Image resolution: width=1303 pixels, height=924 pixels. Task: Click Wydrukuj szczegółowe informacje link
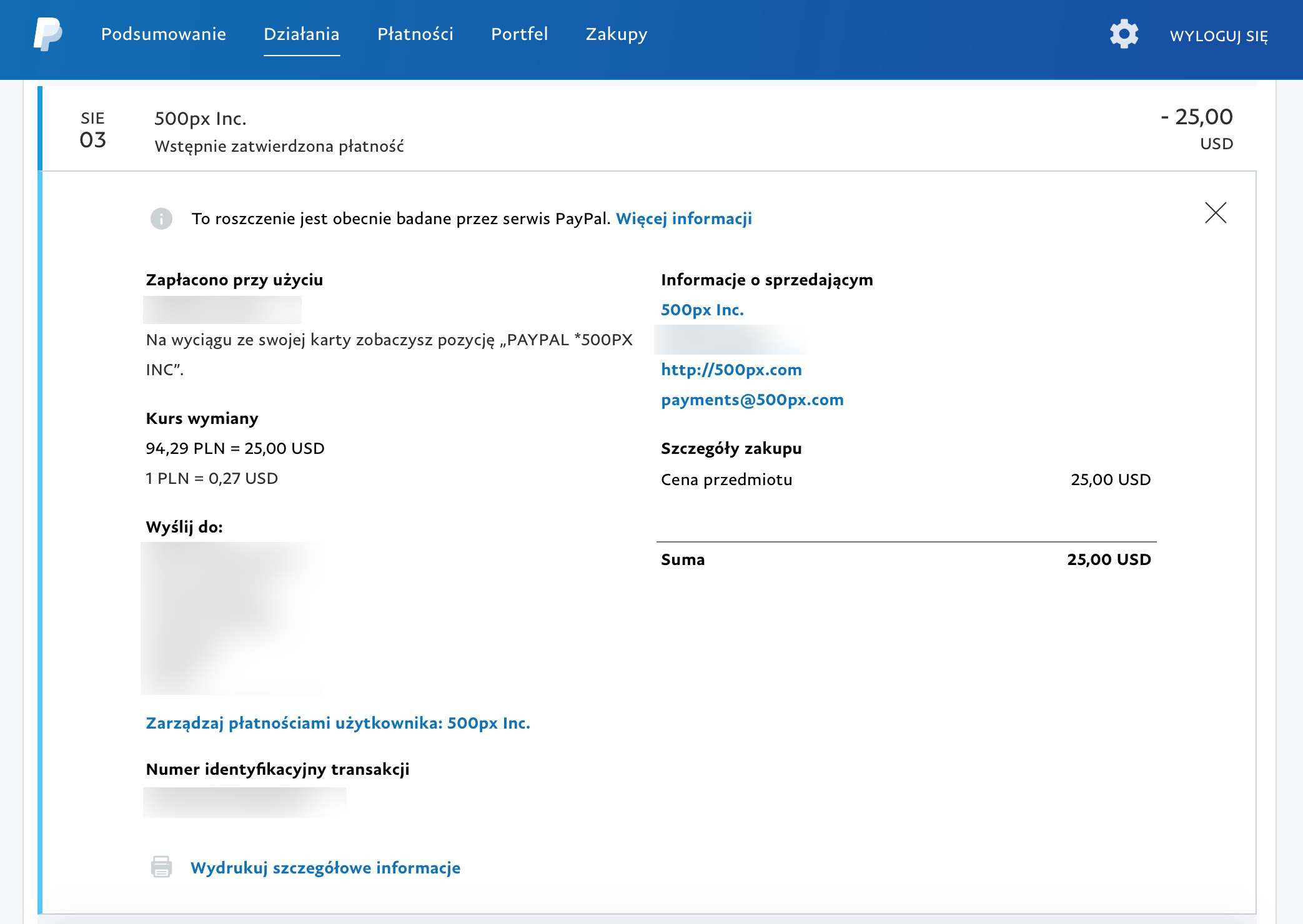coord(325,868)
